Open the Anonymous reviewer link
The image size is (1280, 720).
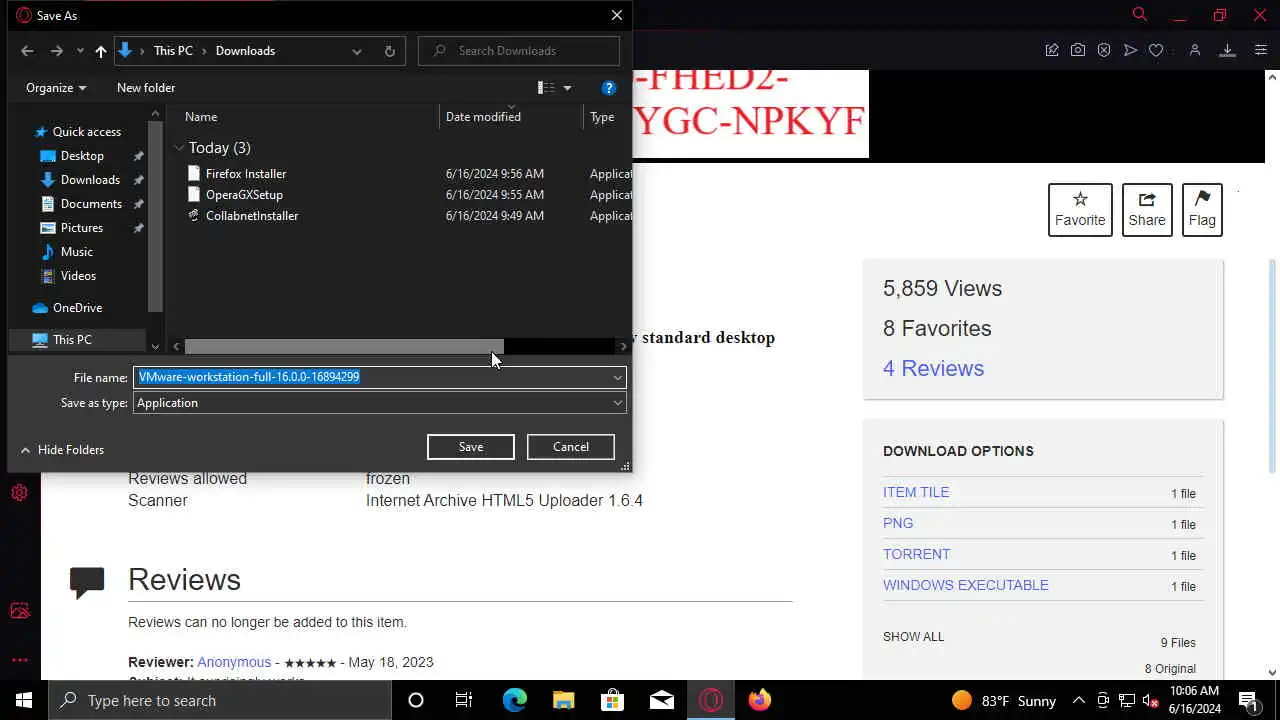coord(234,662)
